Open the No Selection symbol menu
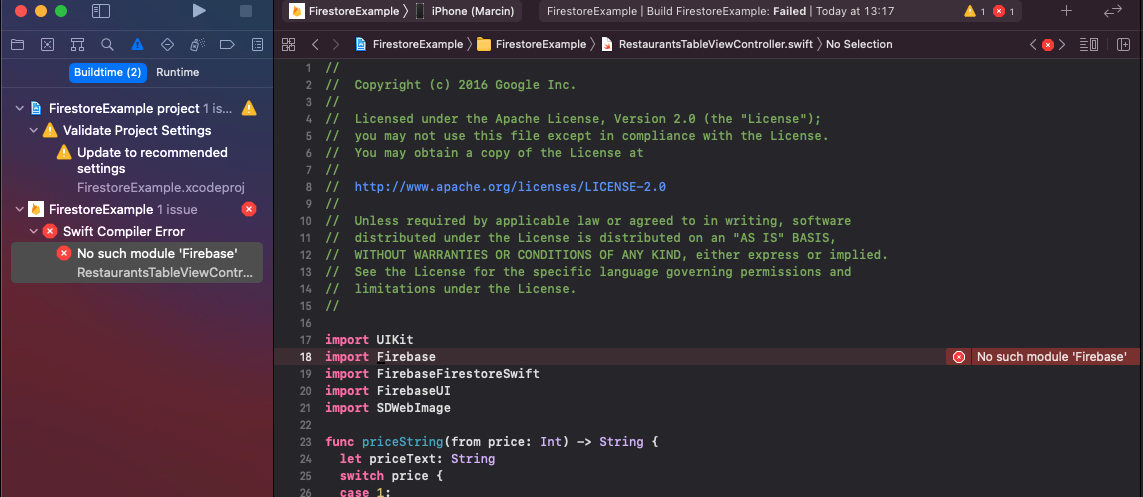The image size is (1143, 497). tap(859, 44)
